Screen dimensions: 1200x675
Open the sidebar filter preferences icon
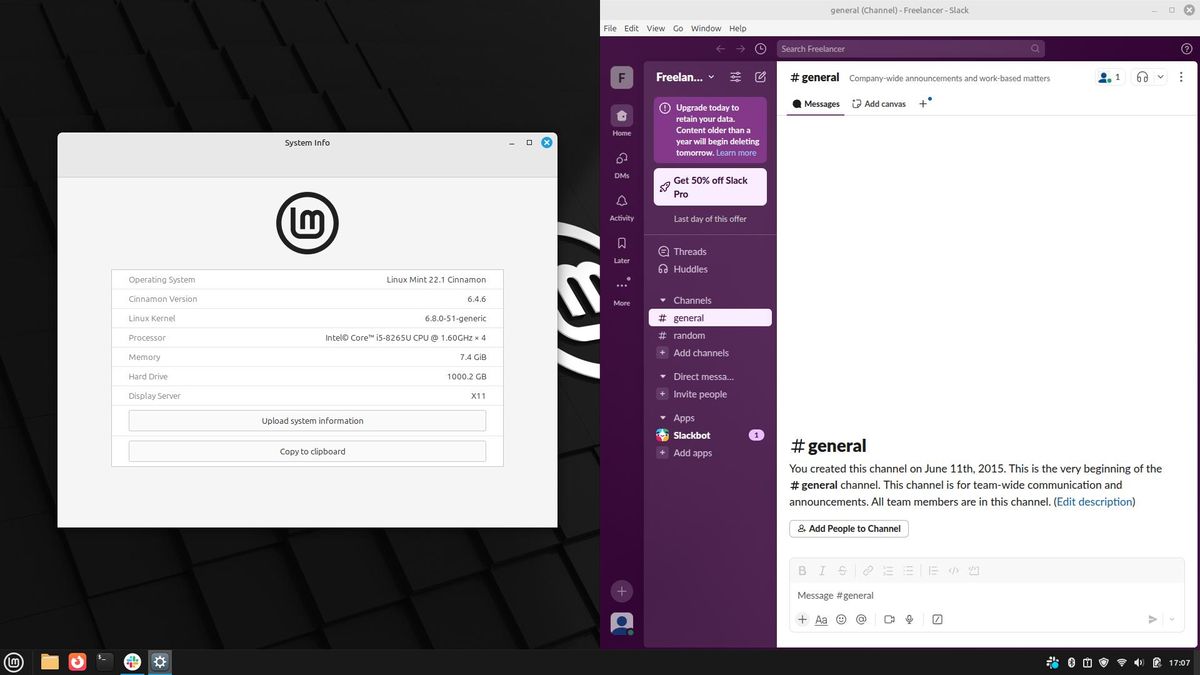(736, 77)
